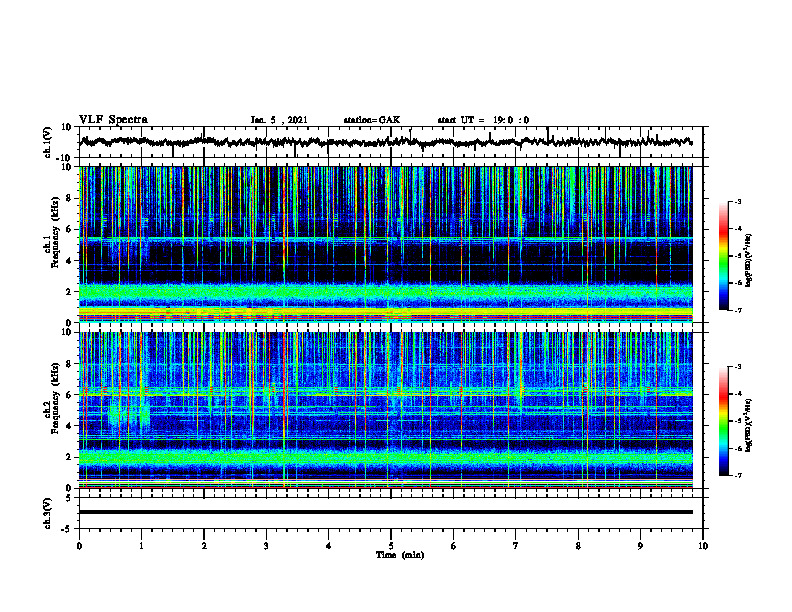Viewport: 792px width, 612px height.
Task: Click time-axis tick label "2"
Action: click(x=204, y=546)
